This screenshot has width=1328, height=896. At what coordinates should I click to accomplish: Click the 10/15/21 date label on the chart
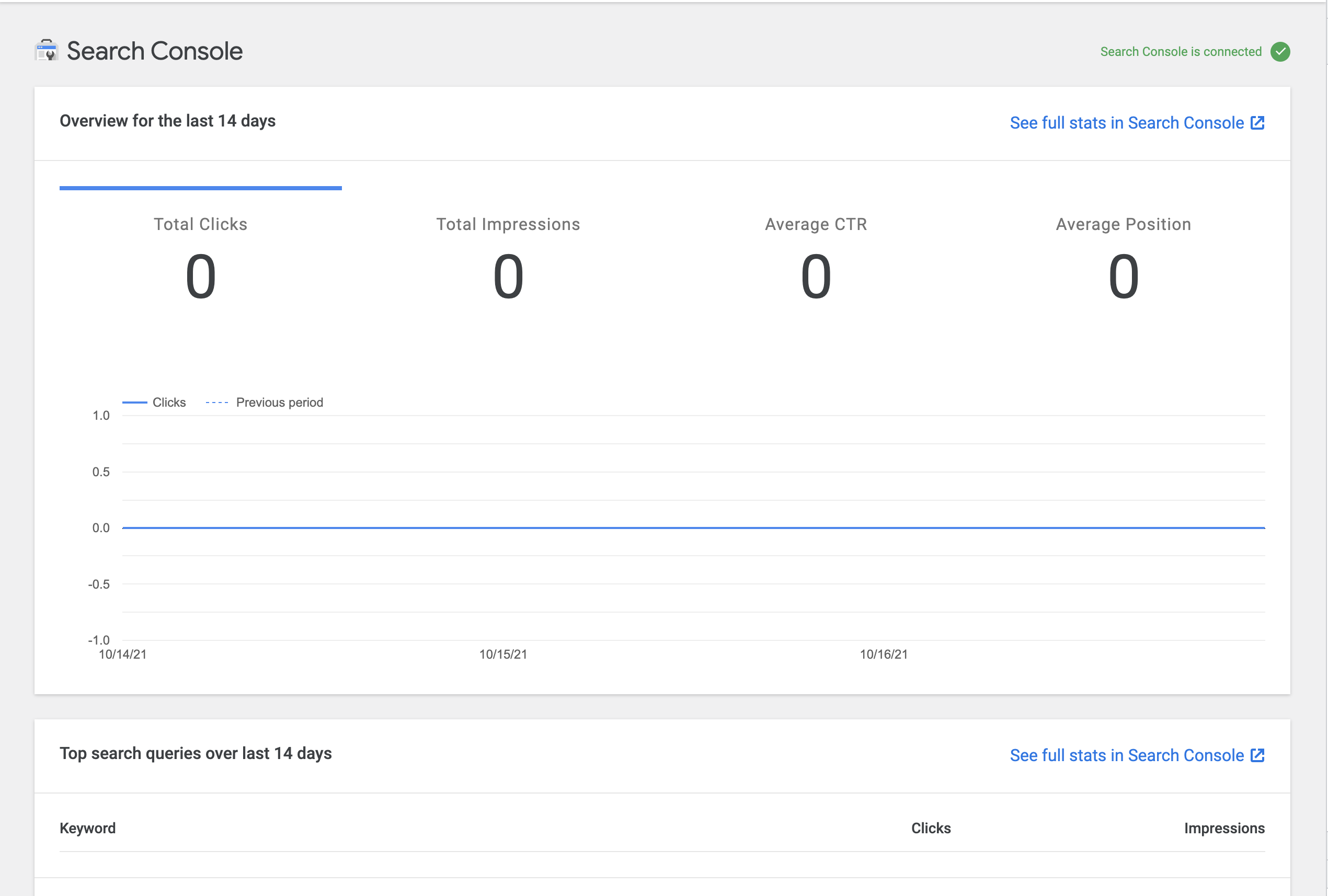(x=502, y=655)
